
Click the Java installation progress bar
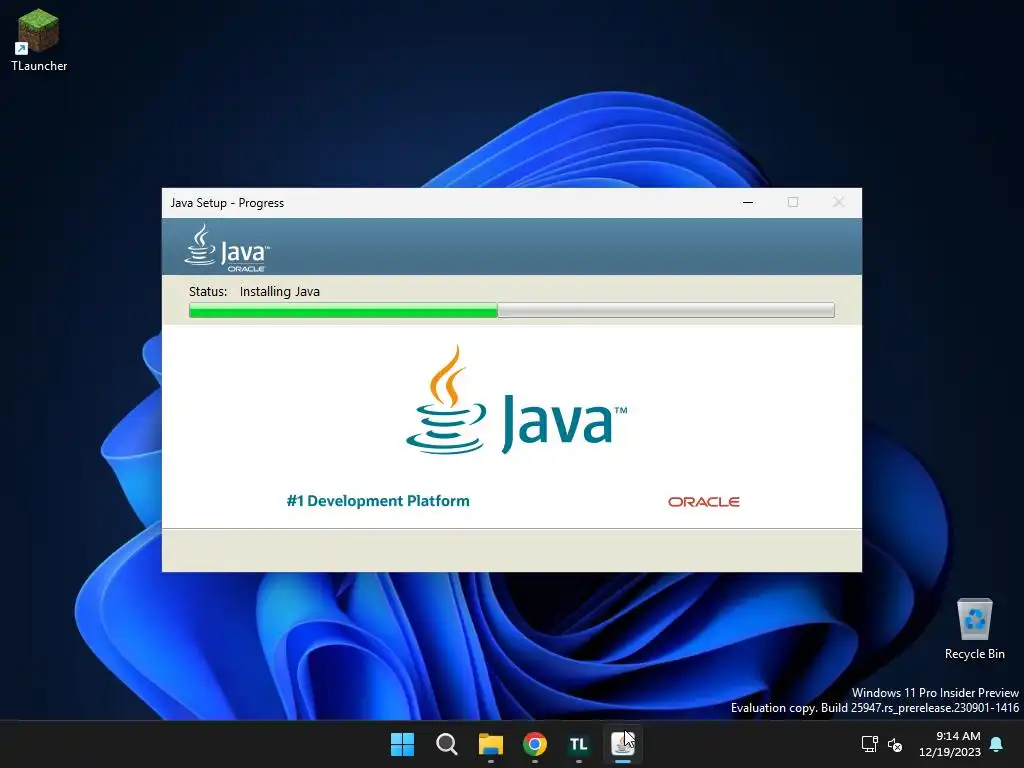511,310
